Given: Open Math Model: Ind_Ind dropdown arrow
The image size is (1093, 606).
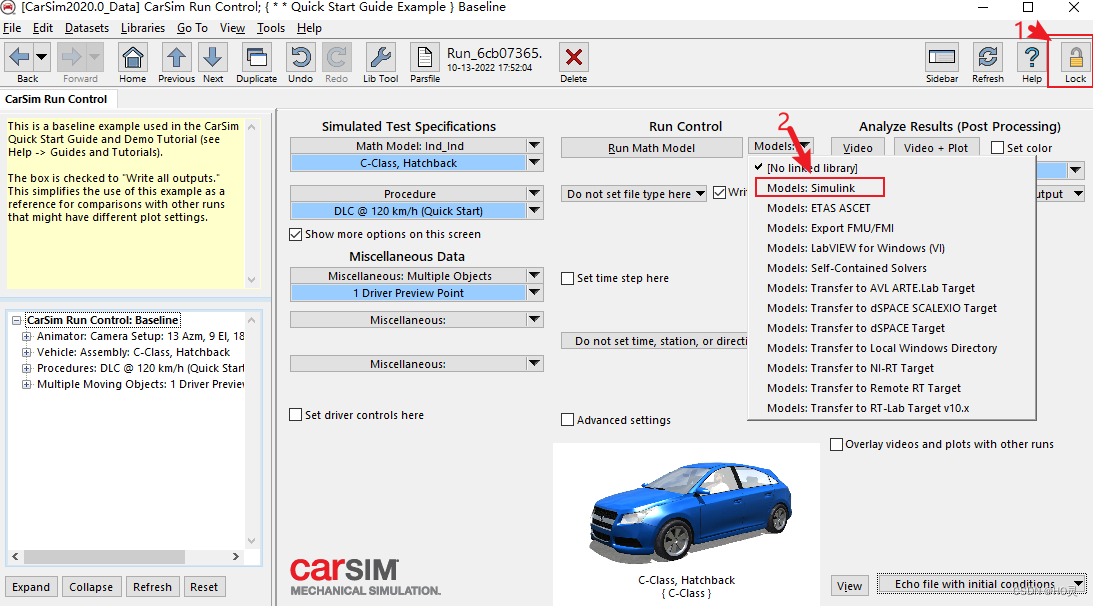Looking at the screenshot, I should (535, 145).
